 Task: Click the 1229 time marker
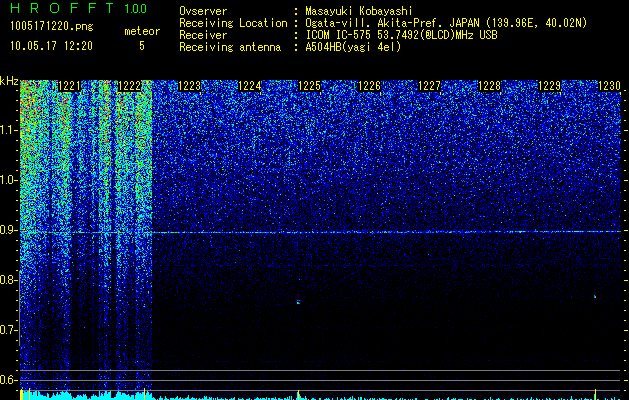(549, 86)
